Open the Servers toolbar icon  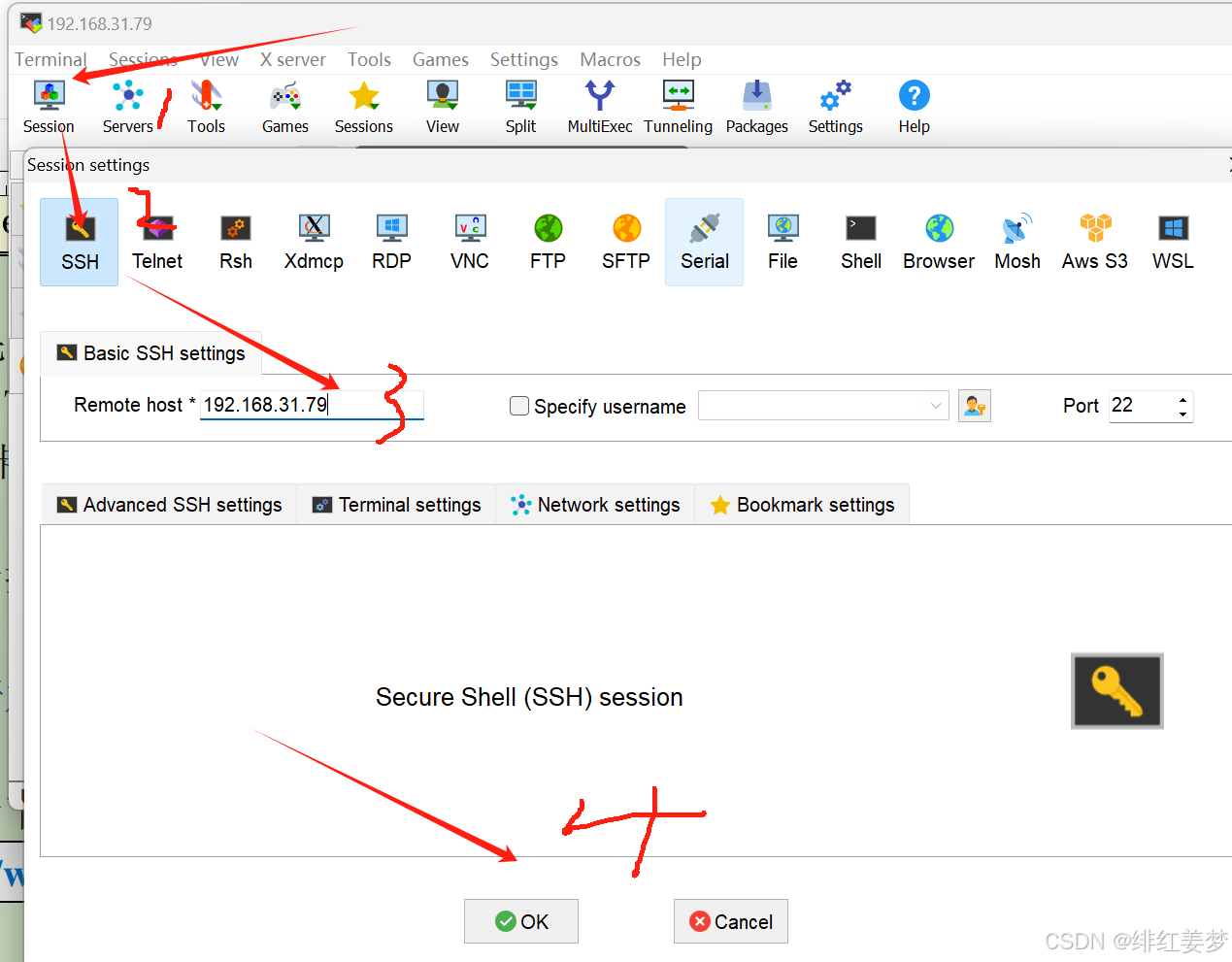coord(128,107)
